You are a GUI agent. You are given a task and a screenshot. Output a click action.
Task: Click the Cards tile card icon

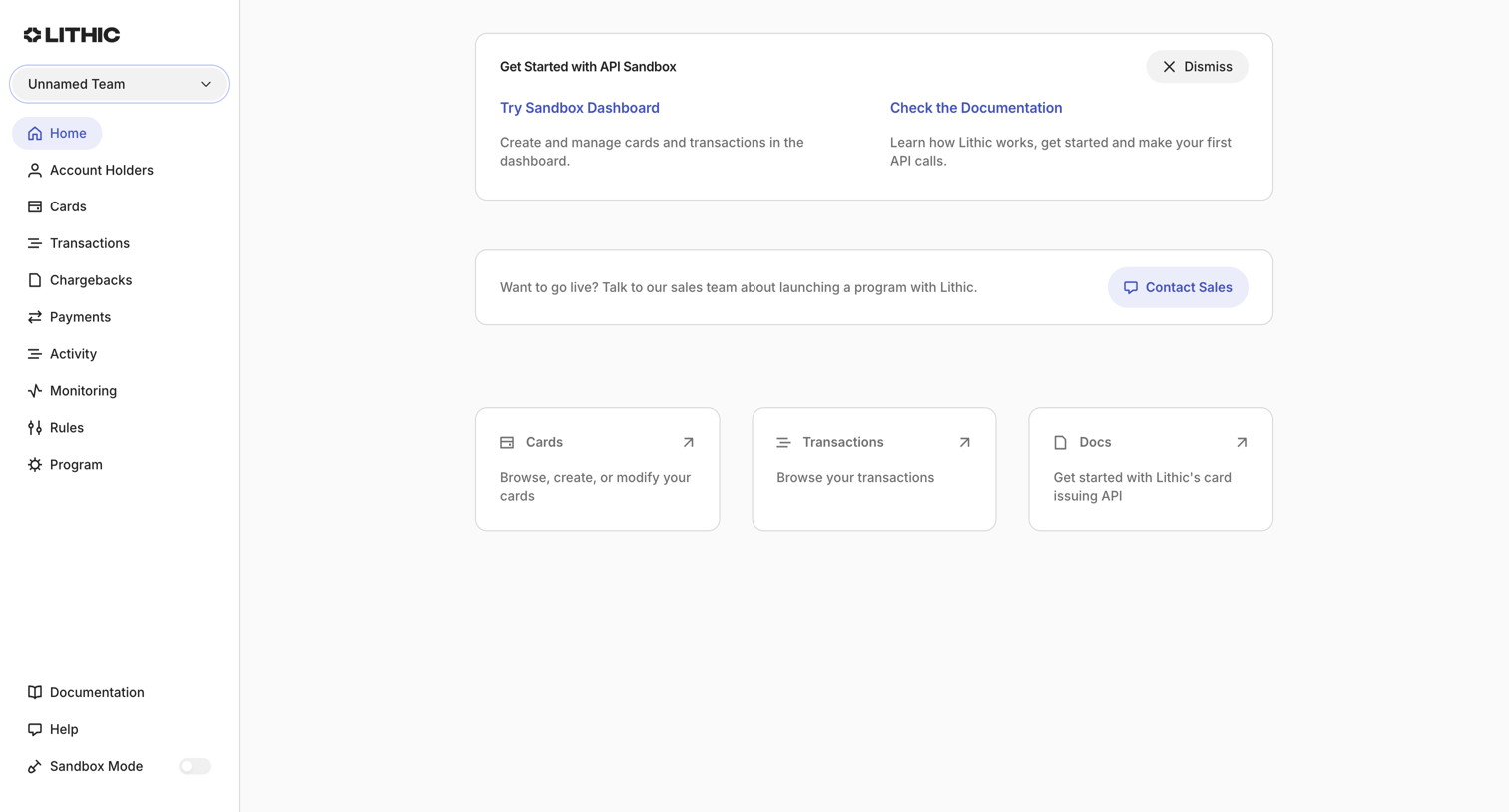tap(507, 442)
